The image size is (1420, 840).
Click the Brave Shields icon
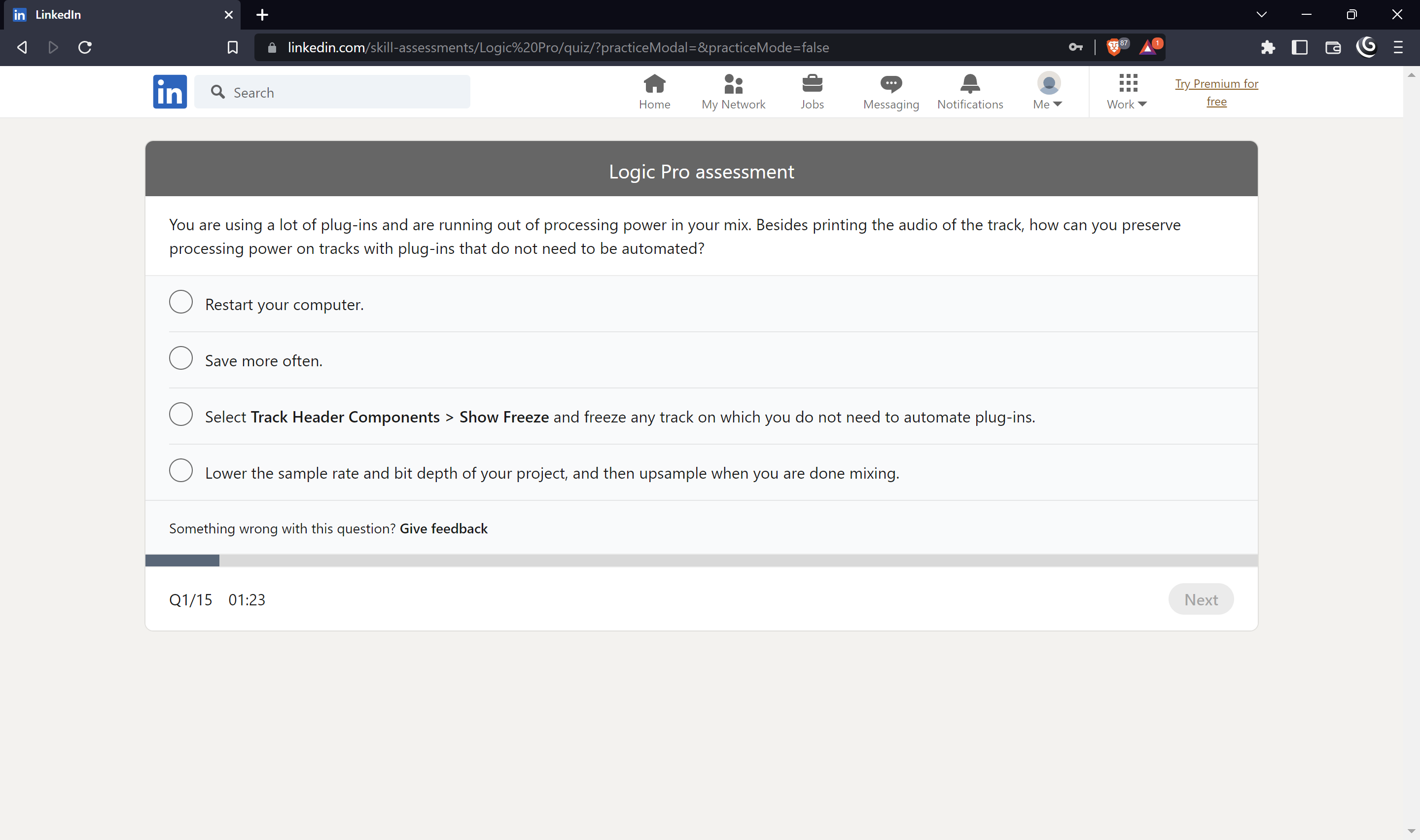click(x=1114, y=47)
